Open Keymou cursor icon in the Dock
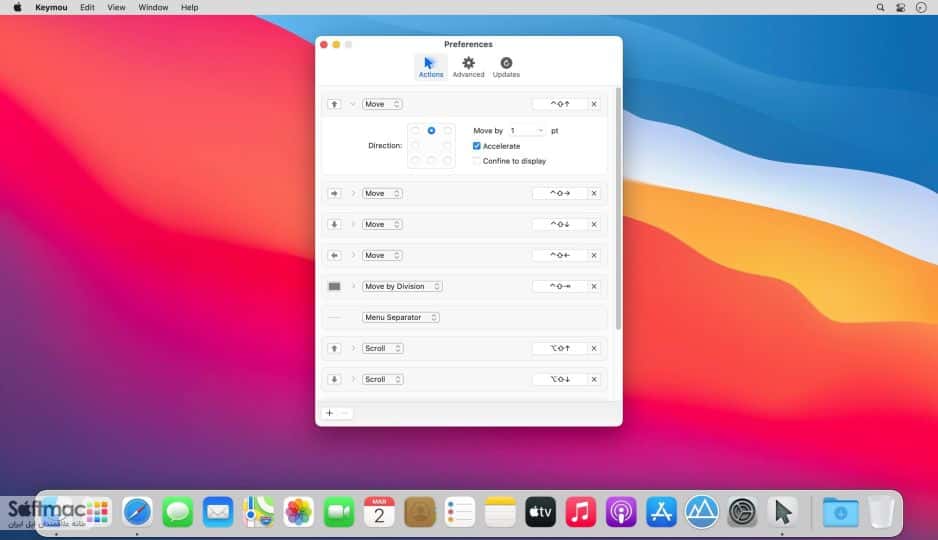The width and height of the screenshot is (938, 540). 782,512
